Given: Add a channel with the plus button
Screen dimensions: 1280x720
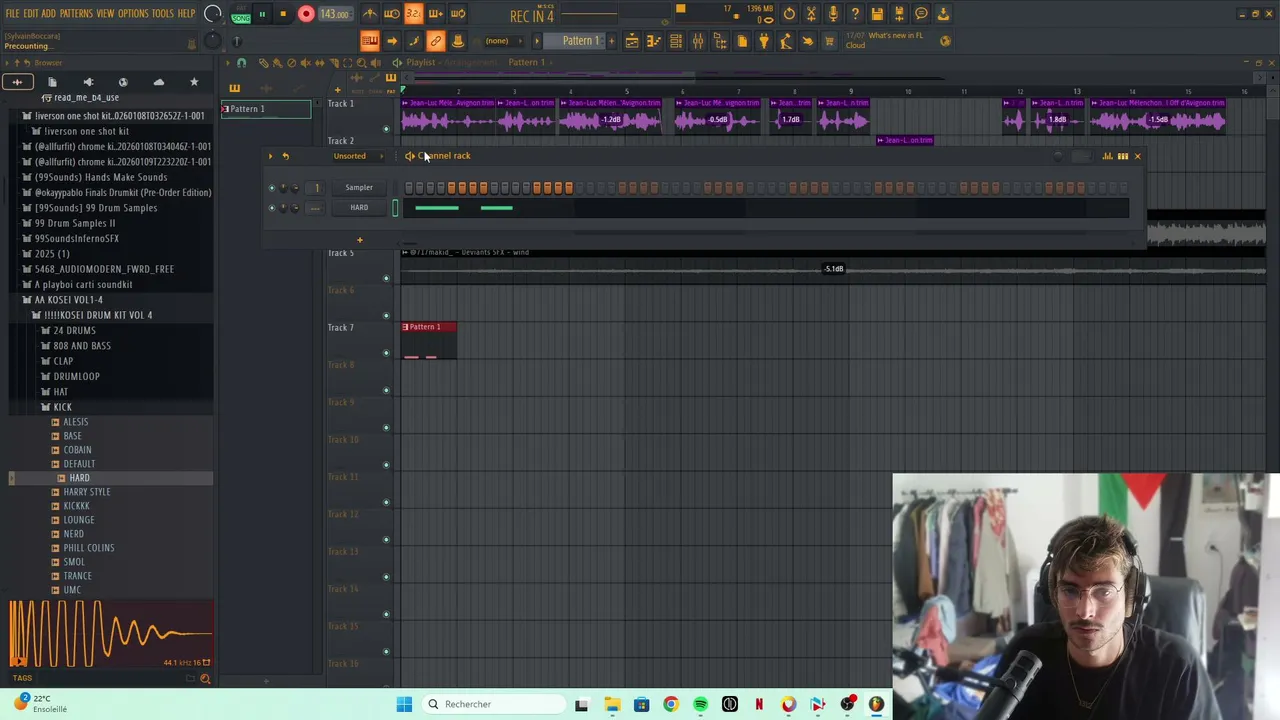Looking at the screenshot, I should [359, 240].
